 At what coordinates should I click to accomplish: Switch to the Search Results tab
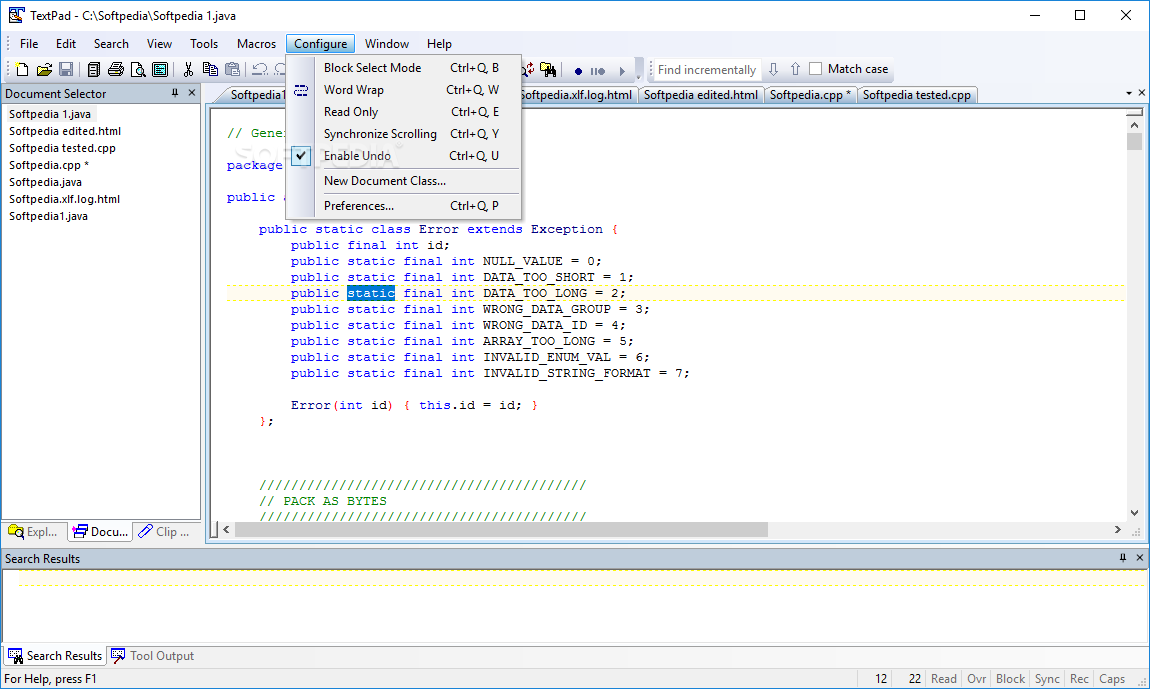click(55, 656)
